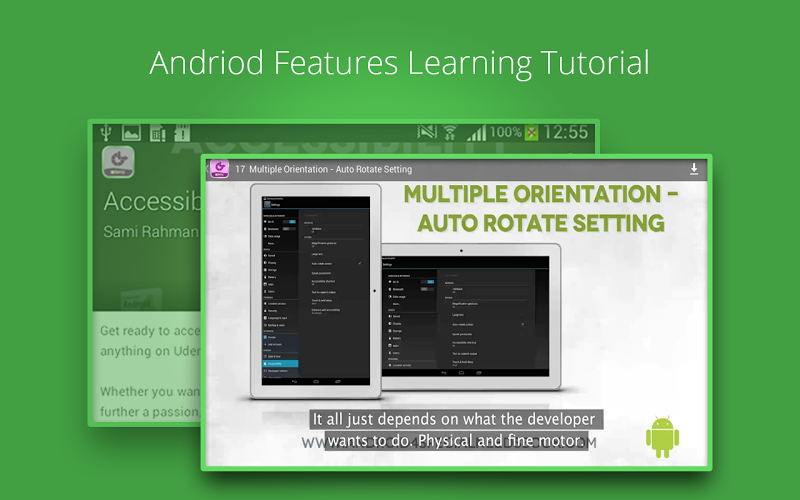
Task: Tap the 'MULTIPLE ORIENTATION – AUTO ROTATE SETTING' slide heading
Action: 541,208
